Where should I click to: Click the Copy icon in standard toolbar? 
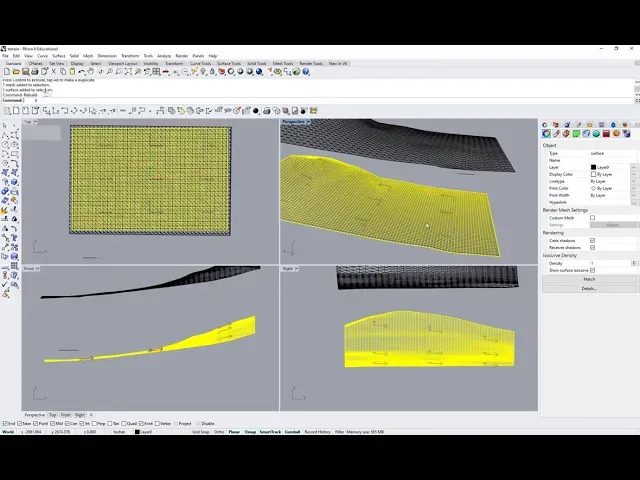[62, 72]
